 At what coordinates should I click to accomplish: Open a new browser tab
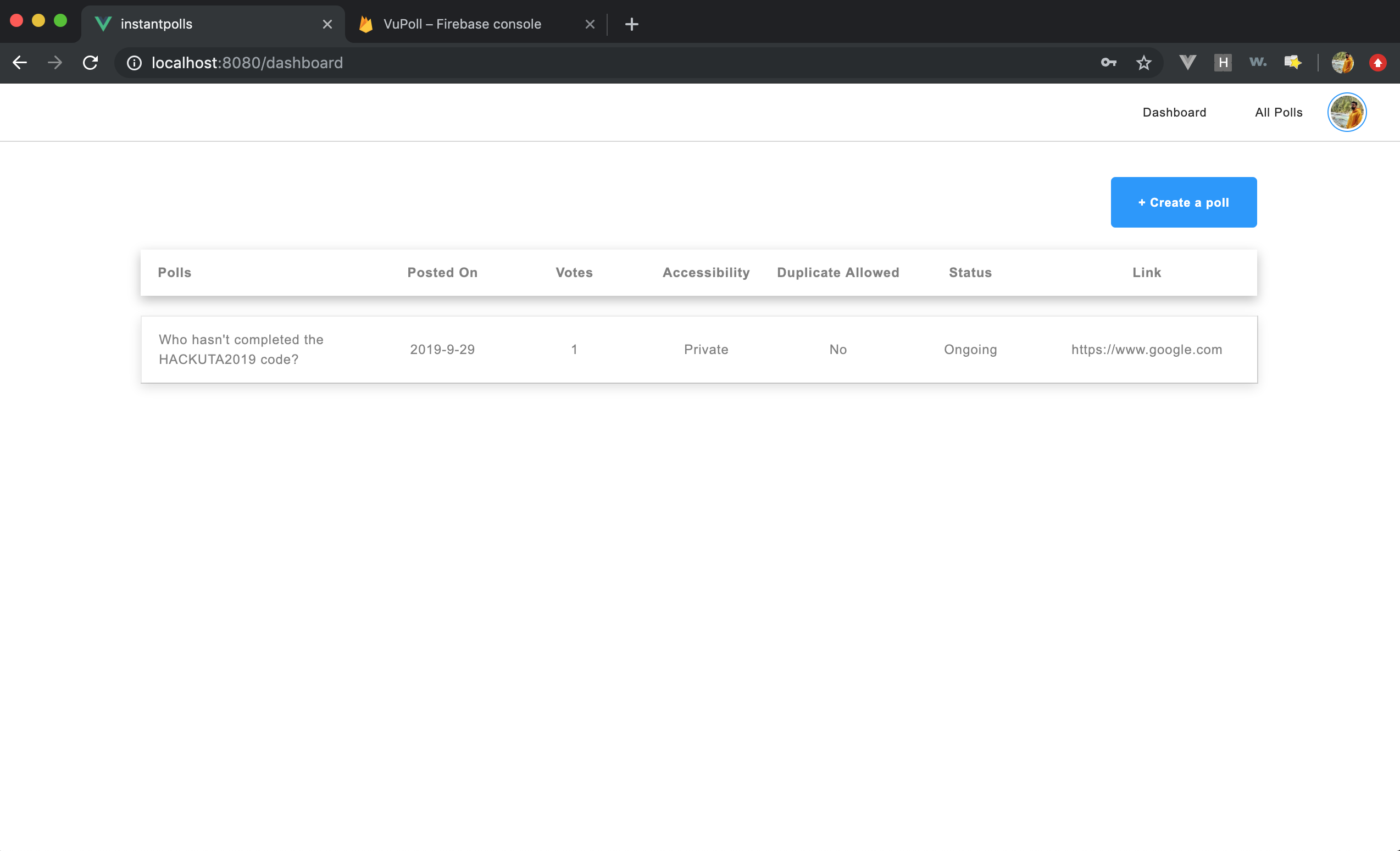click(631, 24)
